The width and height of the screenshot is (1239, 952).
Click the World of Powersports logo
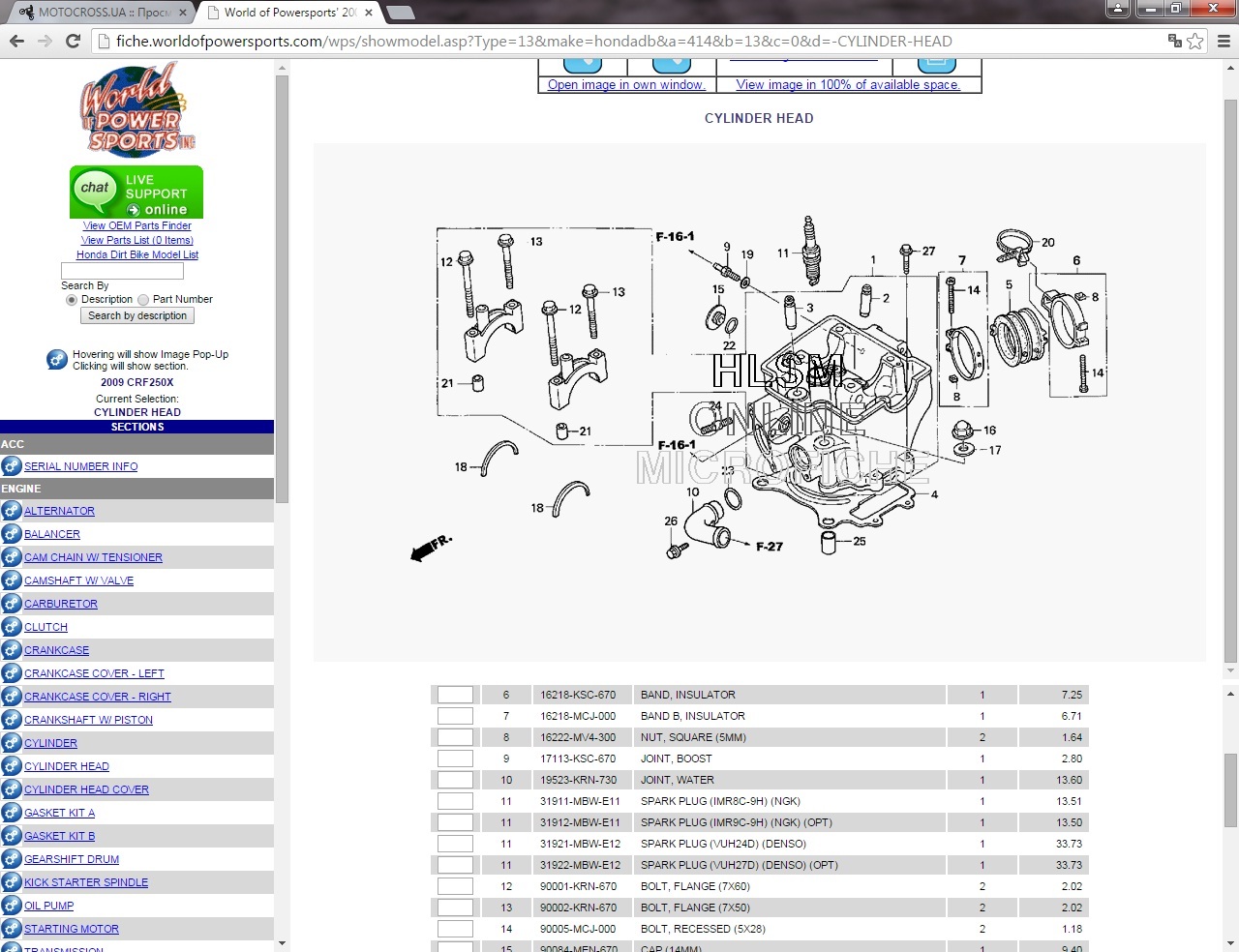(136, 109)
